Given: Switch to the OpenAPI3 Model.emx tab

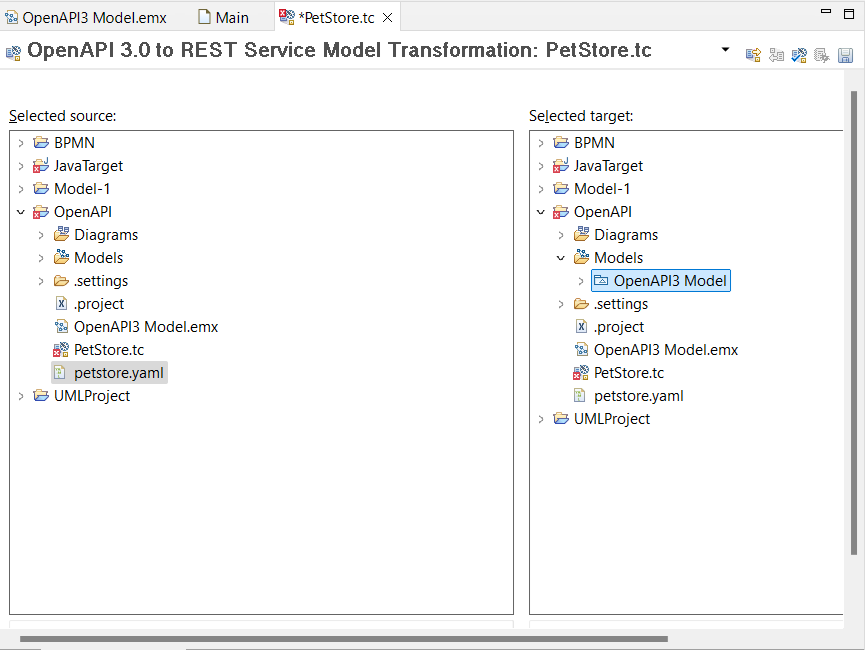Looking at the screenshot, I should coord(86,18).
